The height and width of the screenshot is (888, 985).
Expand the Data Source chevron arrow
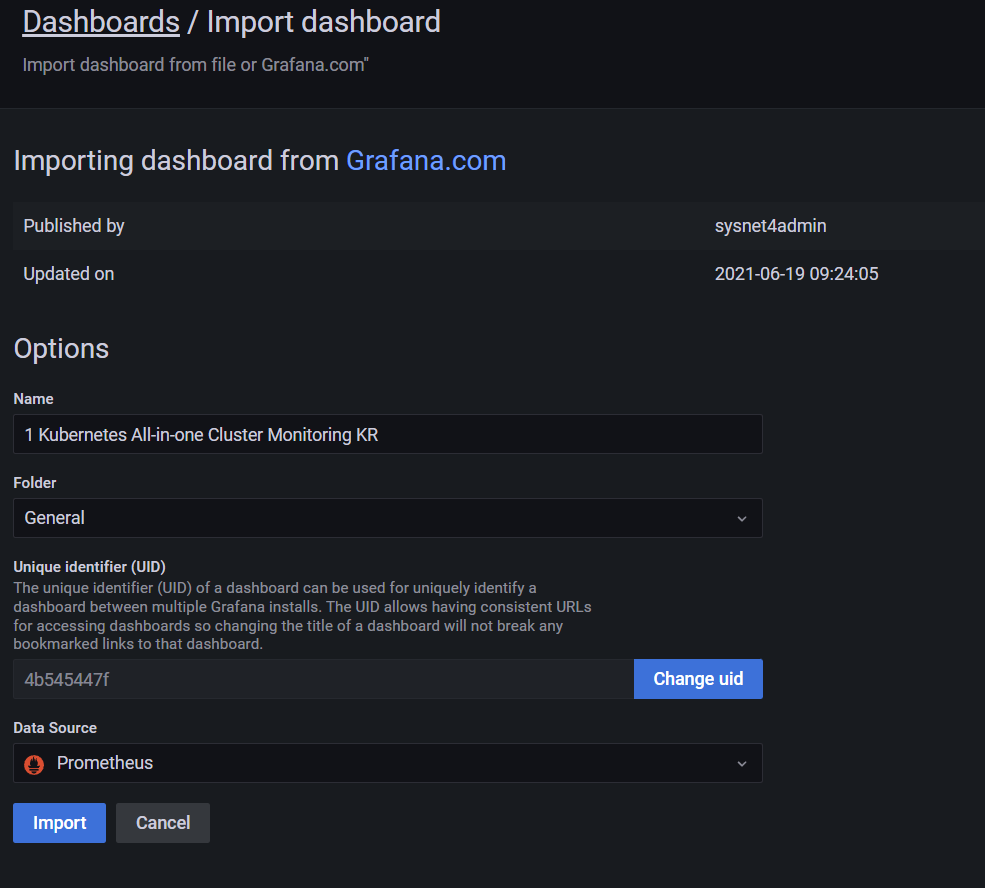(742, 764)
